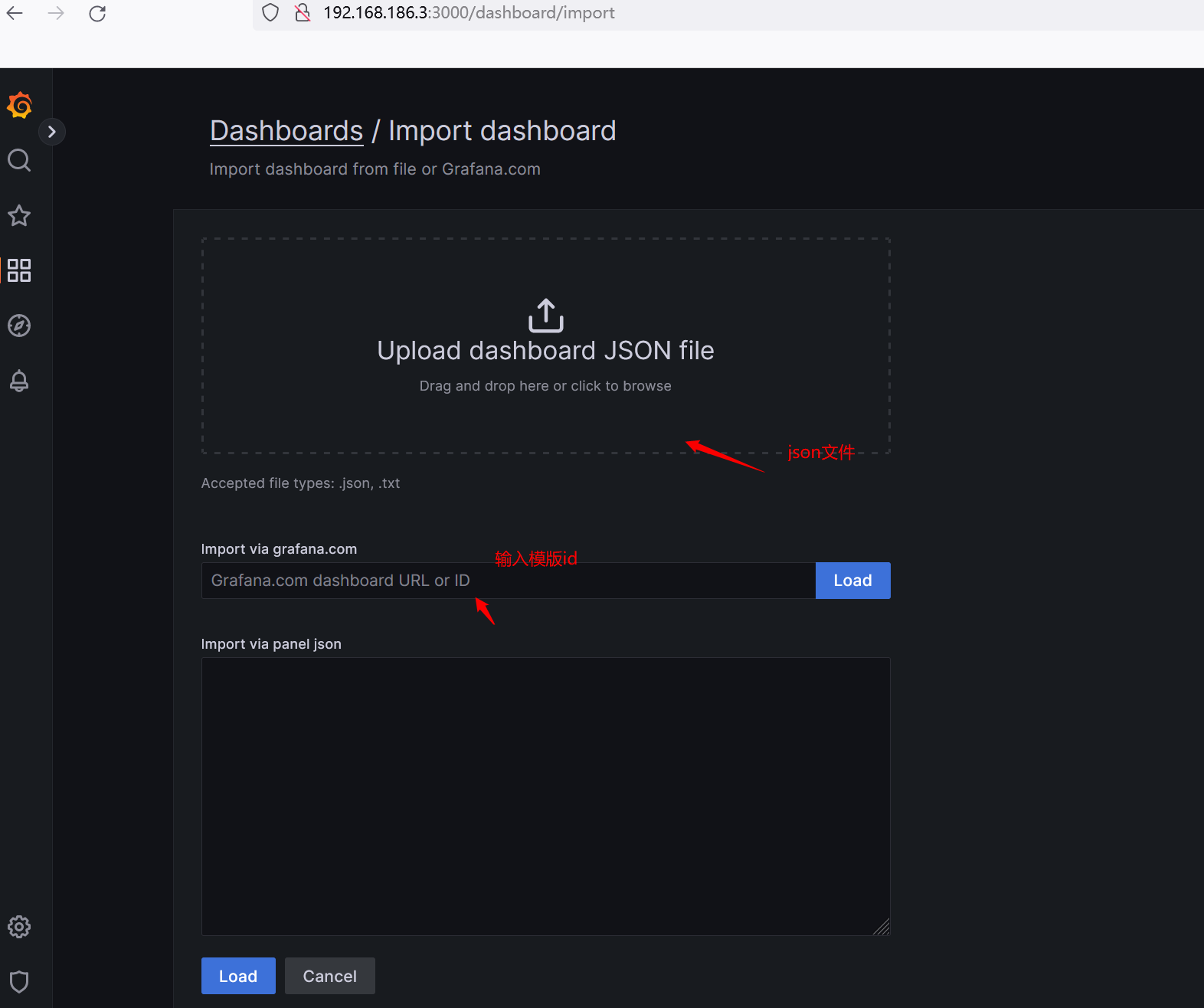This screenshot has height=1008, width=1204.
Task: Open the Alerting bell icon
Action: point(19,381)
